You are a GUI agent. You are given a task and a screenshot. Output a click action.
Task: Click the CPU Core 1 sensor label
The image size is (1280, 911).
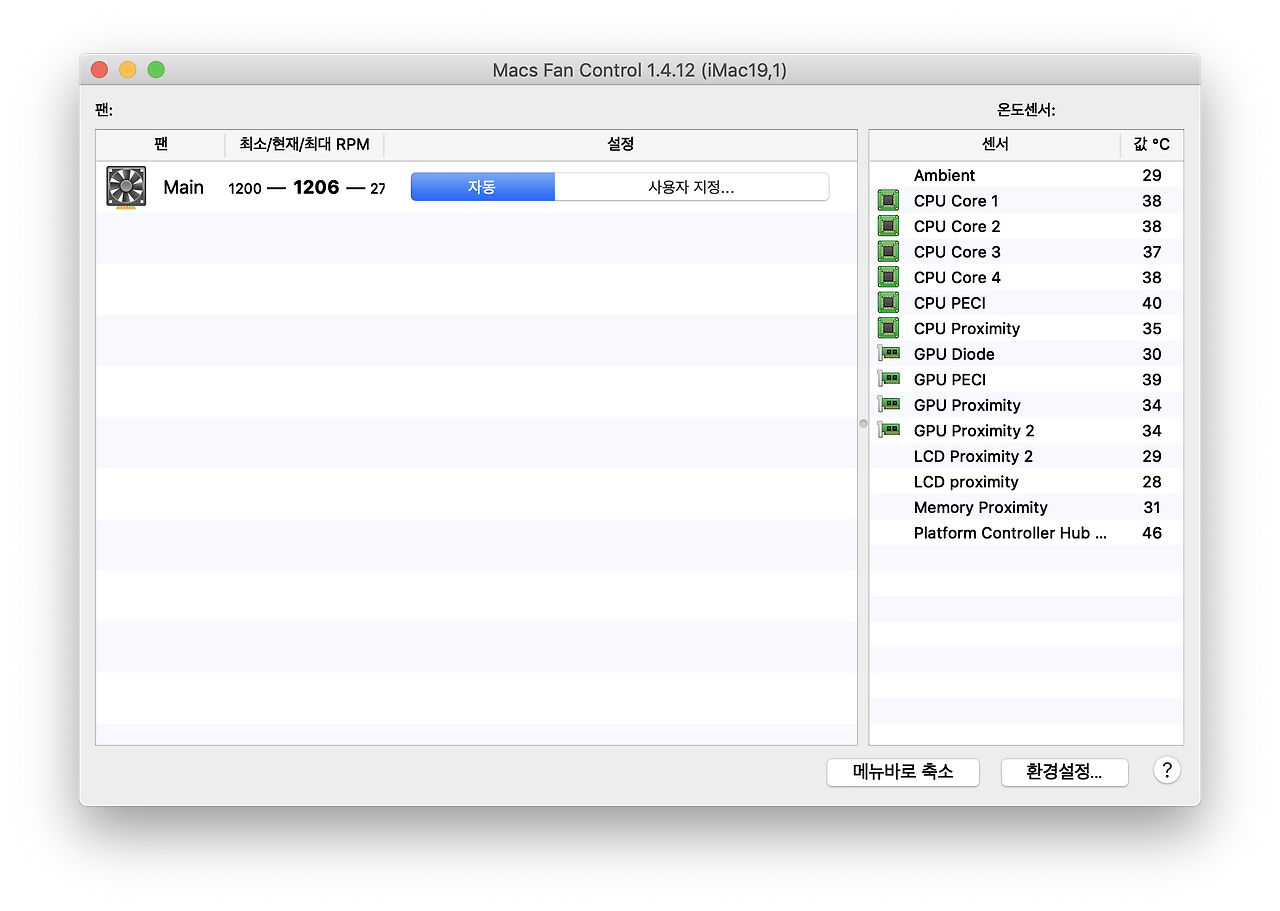tap(956, 201)
